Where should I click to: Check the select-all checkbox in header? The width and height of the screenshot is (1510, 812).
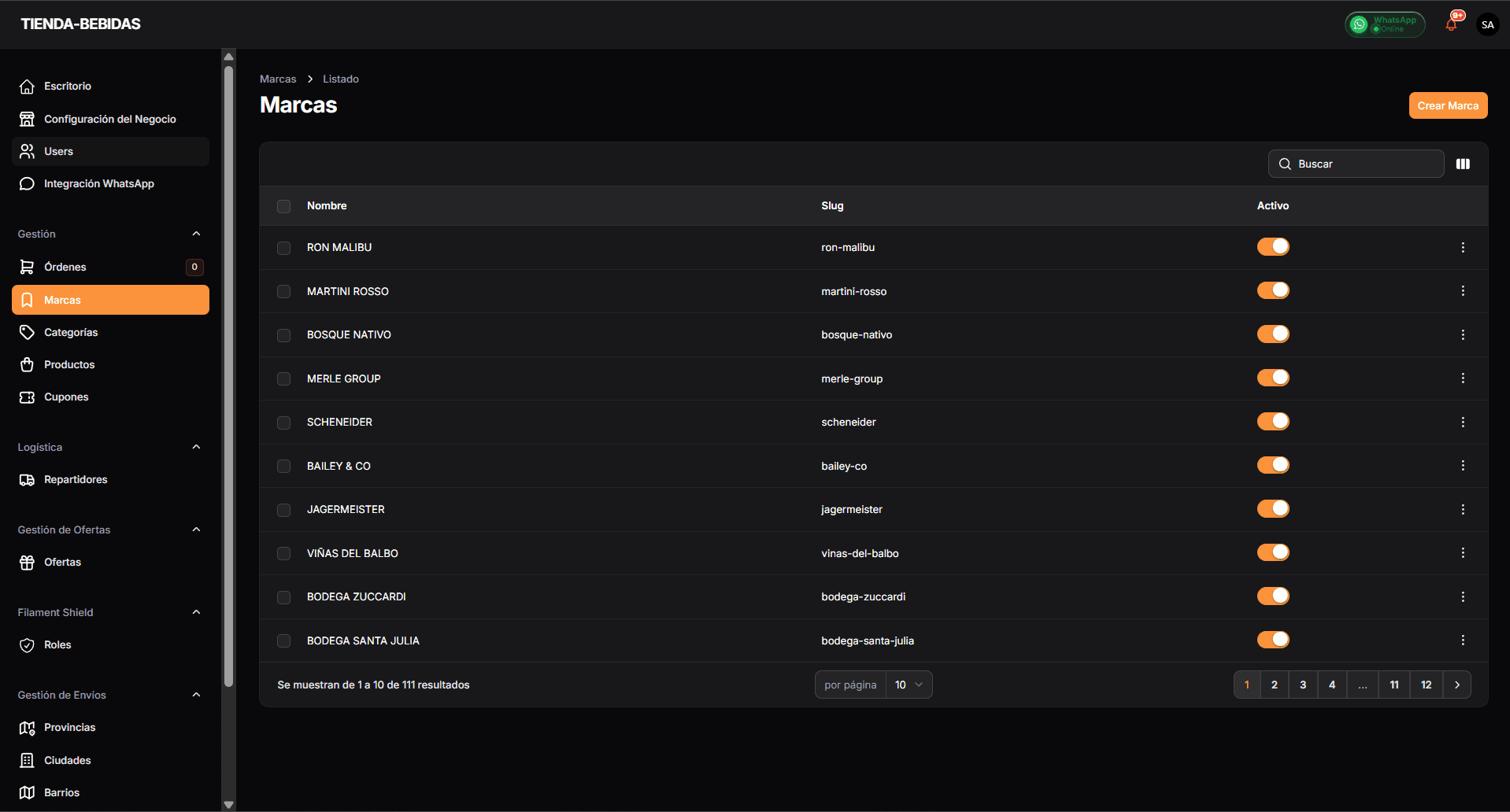pos(284,206)
